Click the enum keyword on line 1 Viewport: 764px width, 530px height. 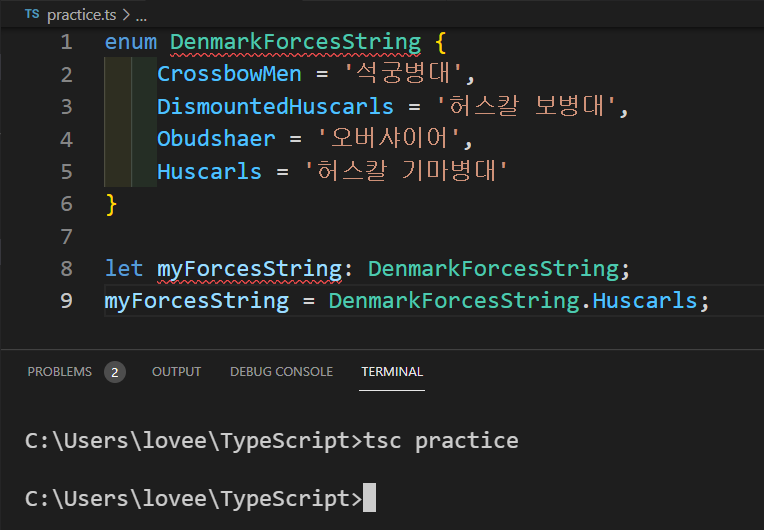point(131,42)
